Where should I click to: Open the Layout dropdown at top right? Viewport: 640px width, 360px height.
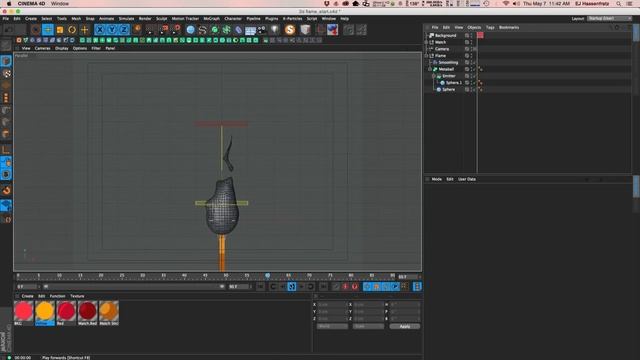(x=609, y=18)
